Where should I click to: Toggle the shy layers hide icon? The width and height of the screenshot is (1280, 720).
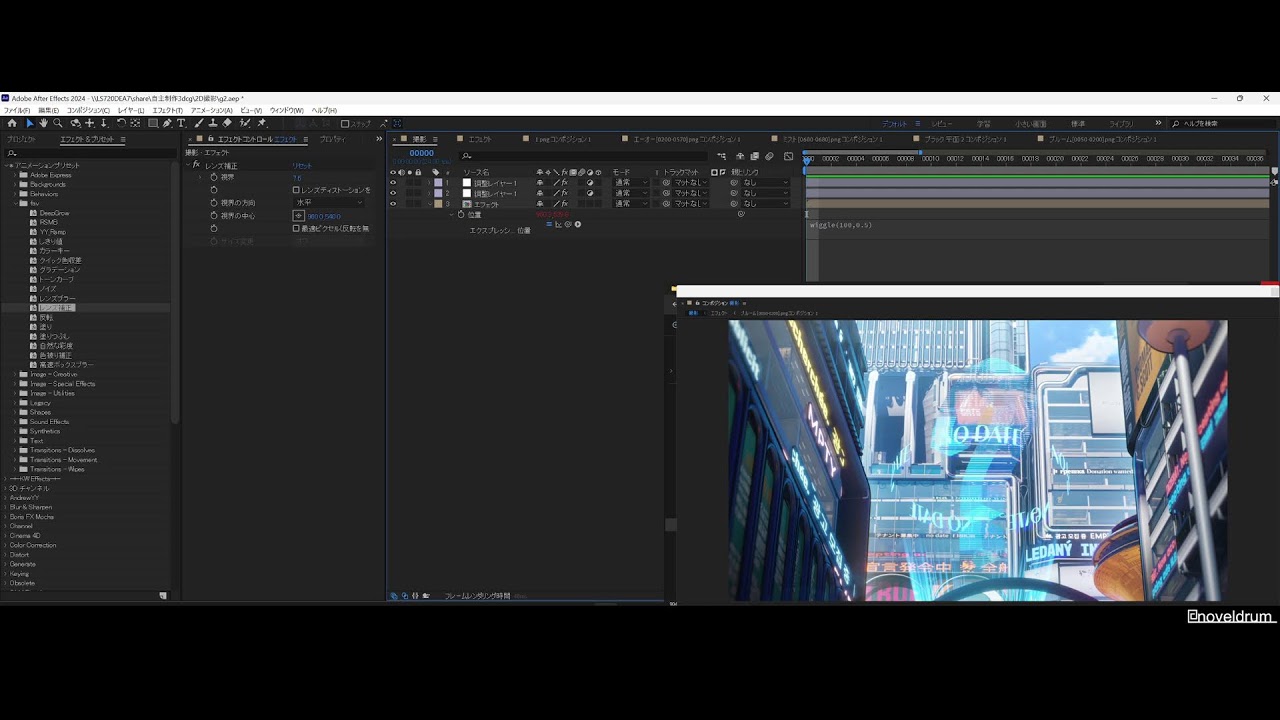click(740, 156)
